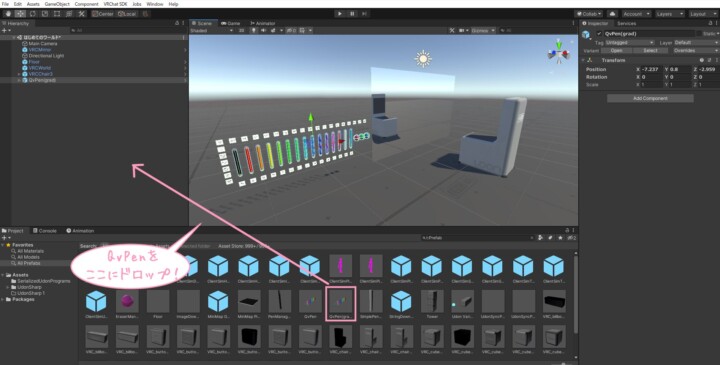Select the Move tool
The image size is (720, 365).
pyautogui.click(x=21, y=14)
